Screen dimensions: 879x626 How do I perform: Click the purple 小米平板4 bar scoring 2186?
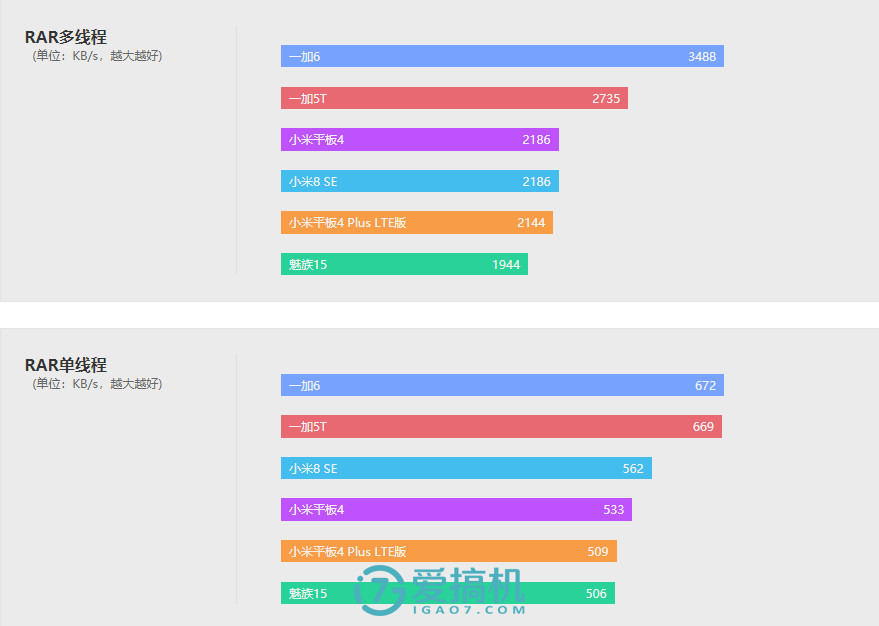[x=420, y=140]
